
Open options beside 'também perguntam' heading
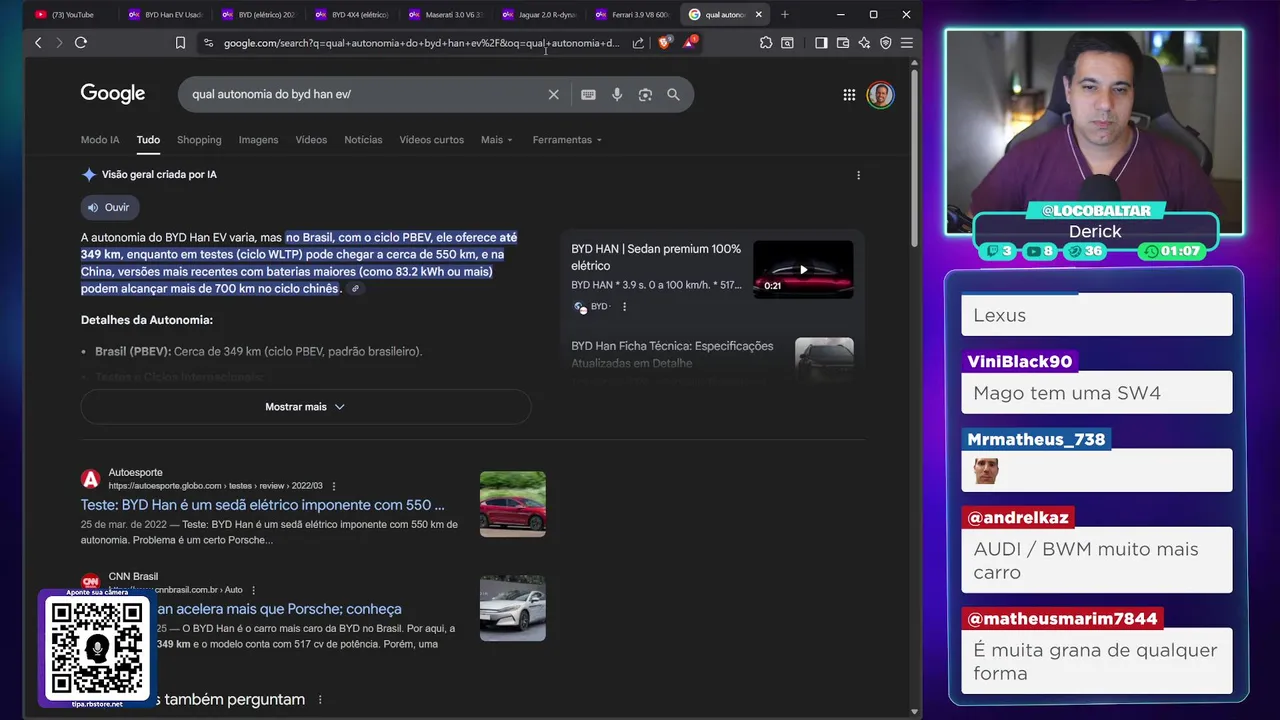click(320, 700)
